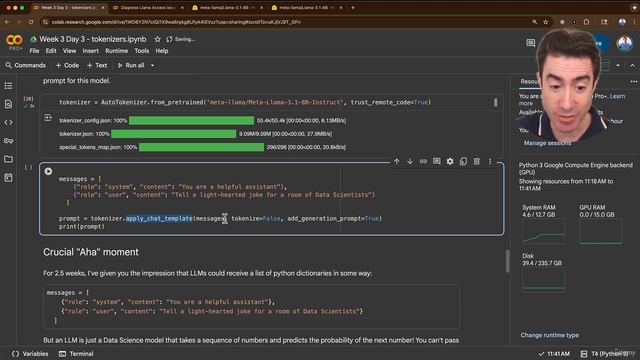This screenshot has height=360, width=640.
Task: Reload the browser page
Action: click(31, 22)
